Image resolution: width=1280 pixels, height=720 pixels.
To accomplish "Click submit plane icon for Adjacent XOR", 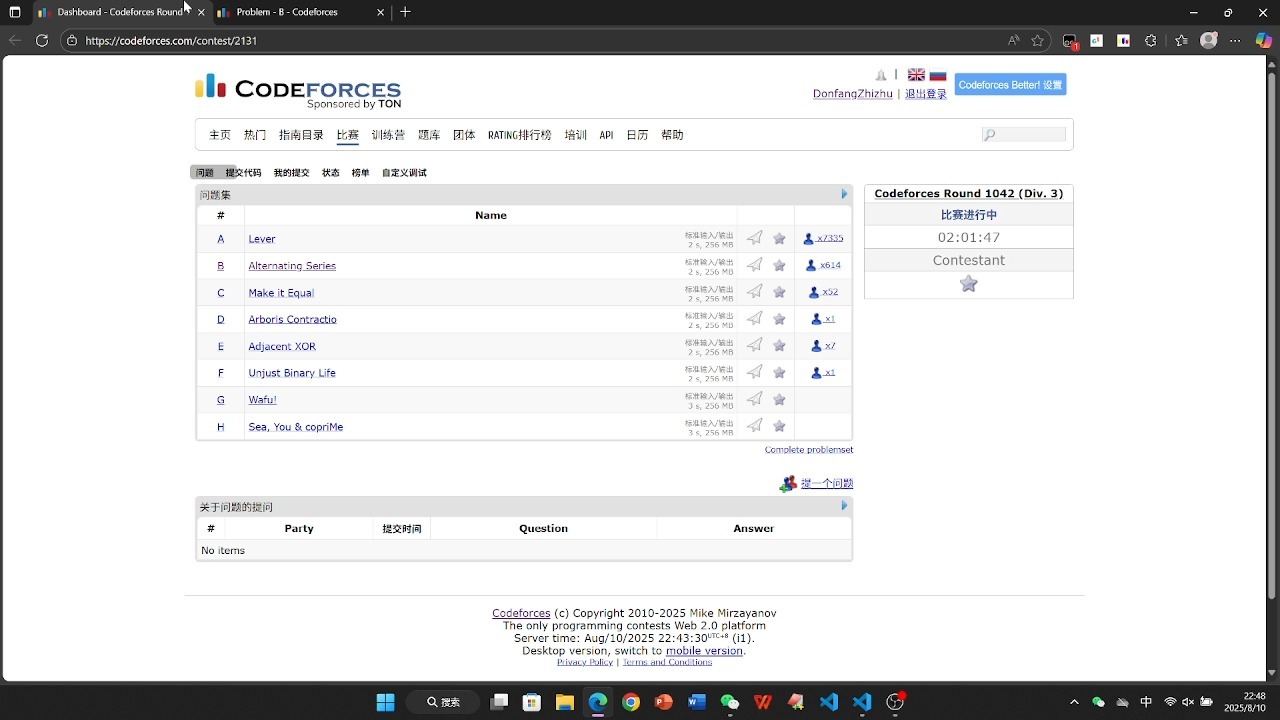I will (755, 345).
